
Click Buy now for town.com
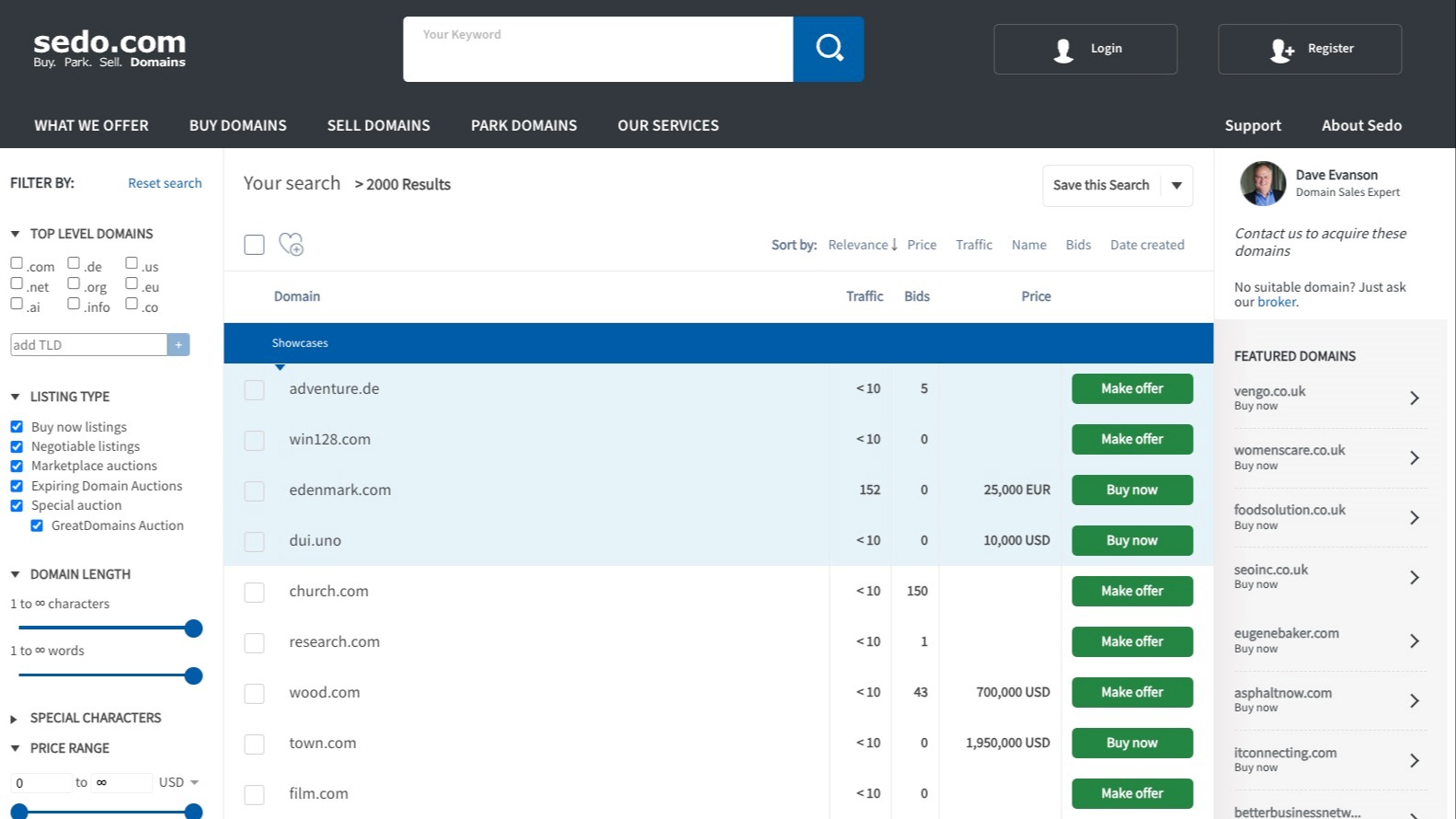click(x=1132, y=743)
